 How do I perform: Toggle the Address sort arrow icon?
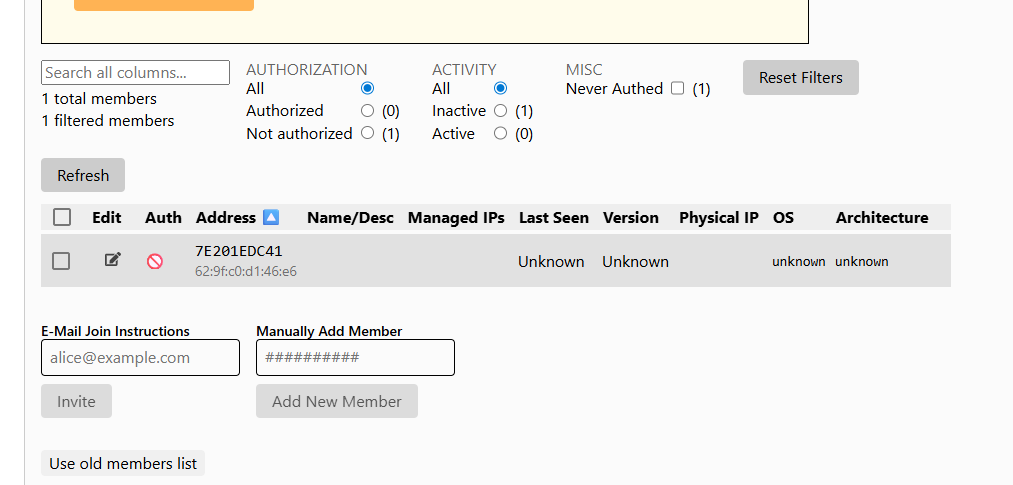point(271,217)
